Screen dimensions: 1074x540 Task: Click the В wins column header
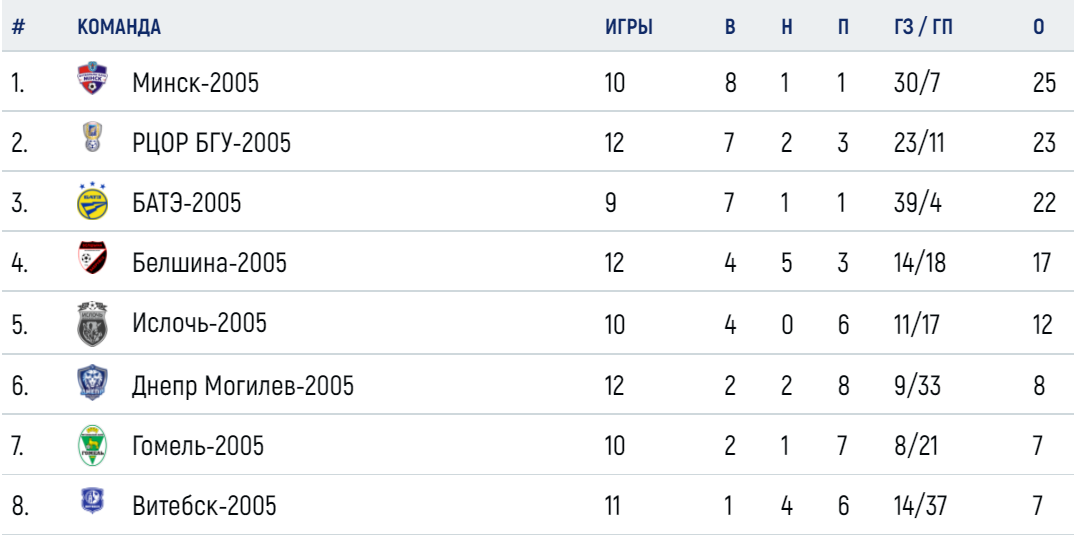pyautogui.click(x=730, y=27)
